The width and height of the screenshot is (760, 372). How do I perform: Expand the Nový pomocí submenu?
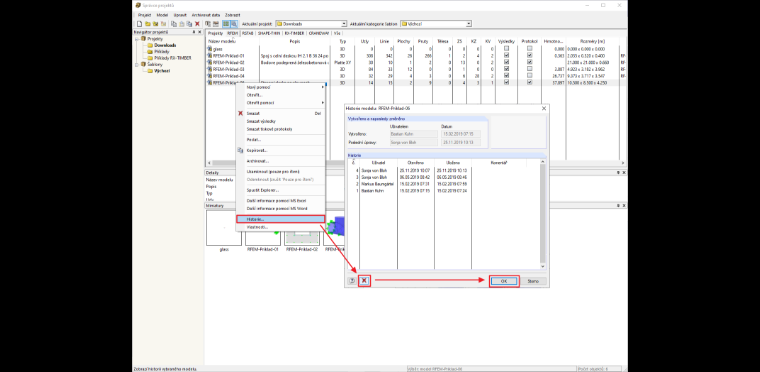point(281,87)
